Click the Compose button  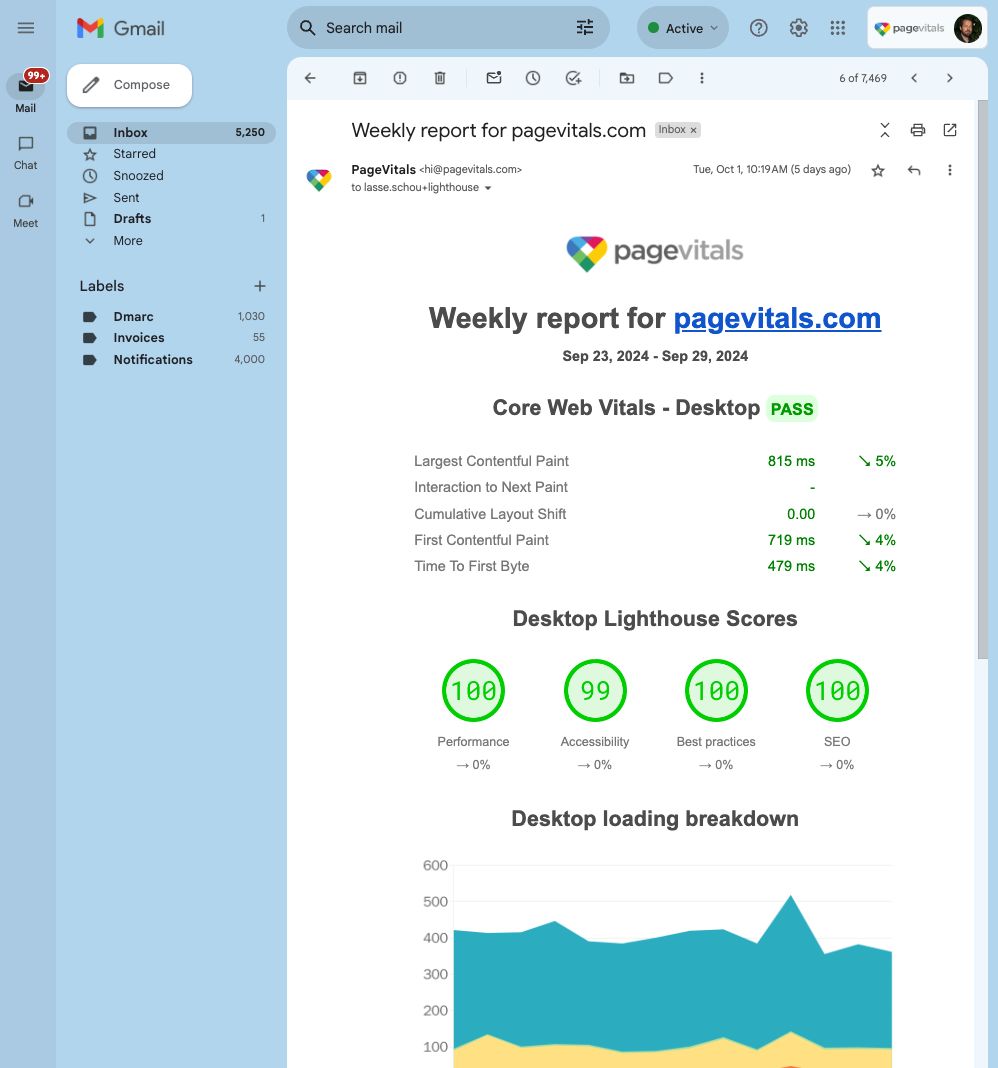point(129,85)
